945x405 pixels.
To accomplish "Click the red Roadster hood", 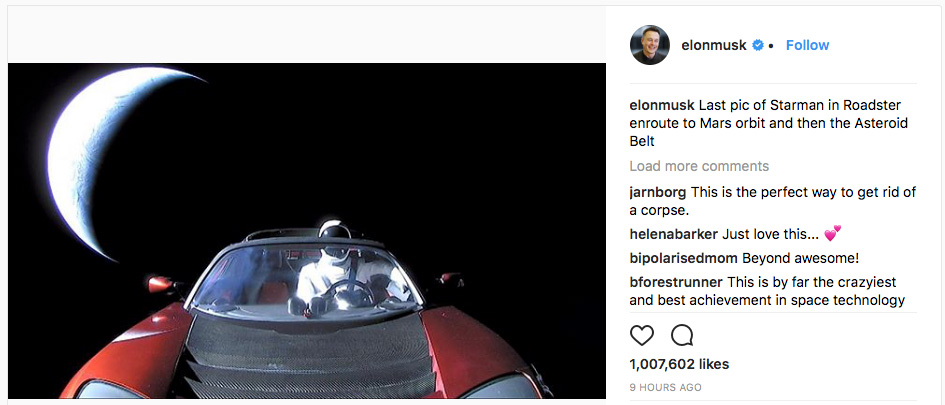I will click(307, 357).
